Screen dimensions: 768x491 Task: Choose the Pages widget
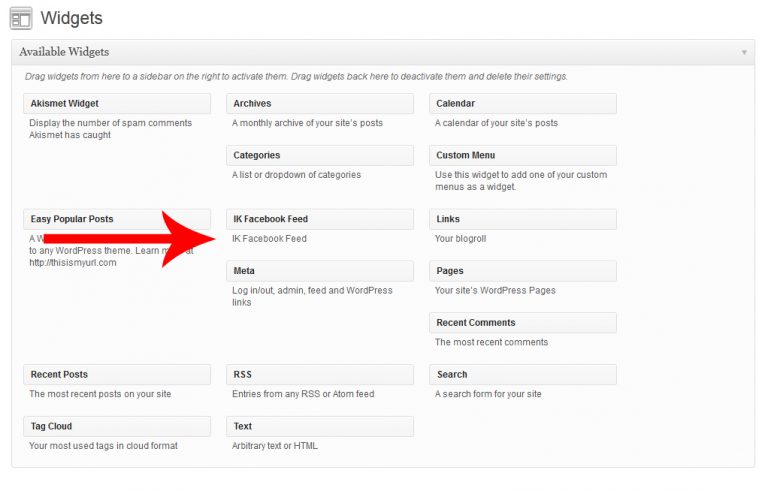(x=523, y=271)
